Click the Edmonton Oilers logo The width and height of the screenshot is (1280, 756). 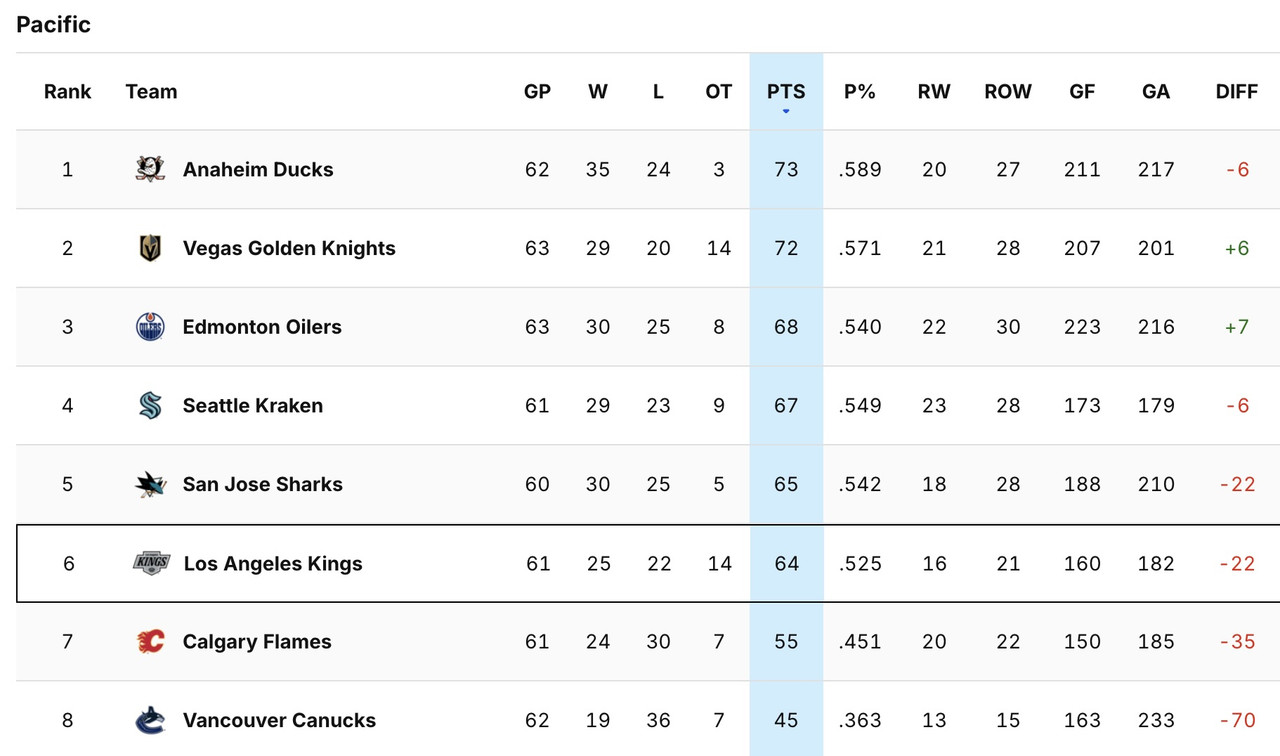(148, 326)
